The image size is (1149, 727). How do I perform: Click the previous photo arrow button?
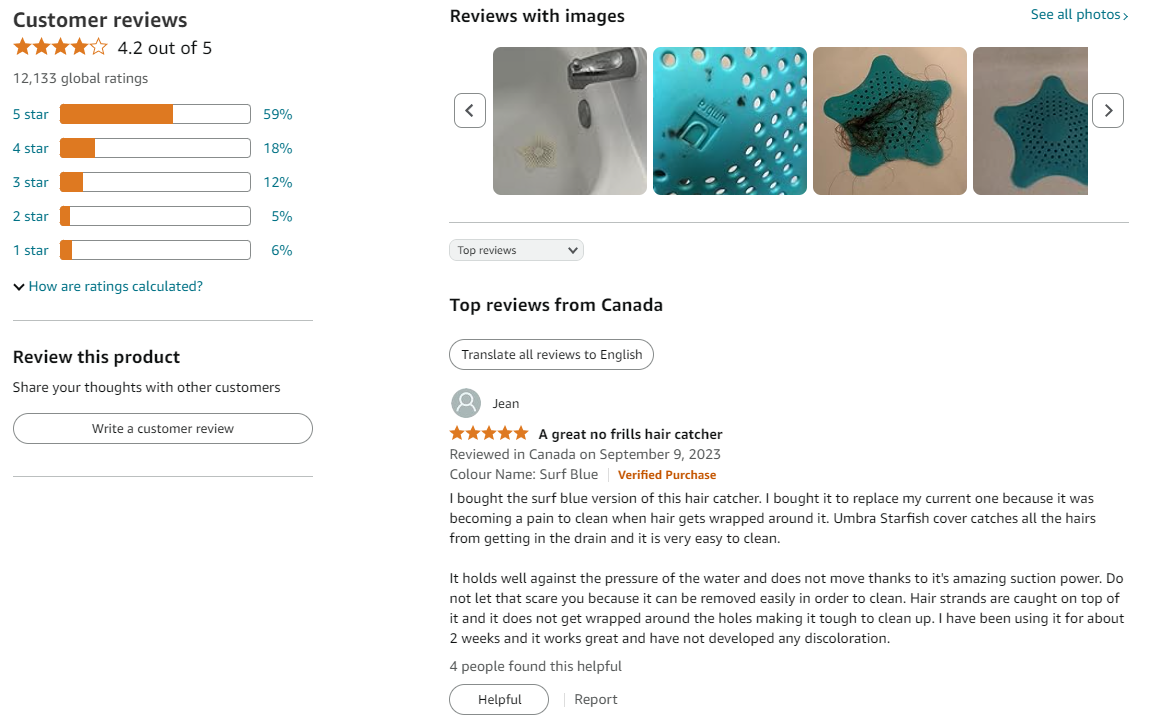click(470, 111)
